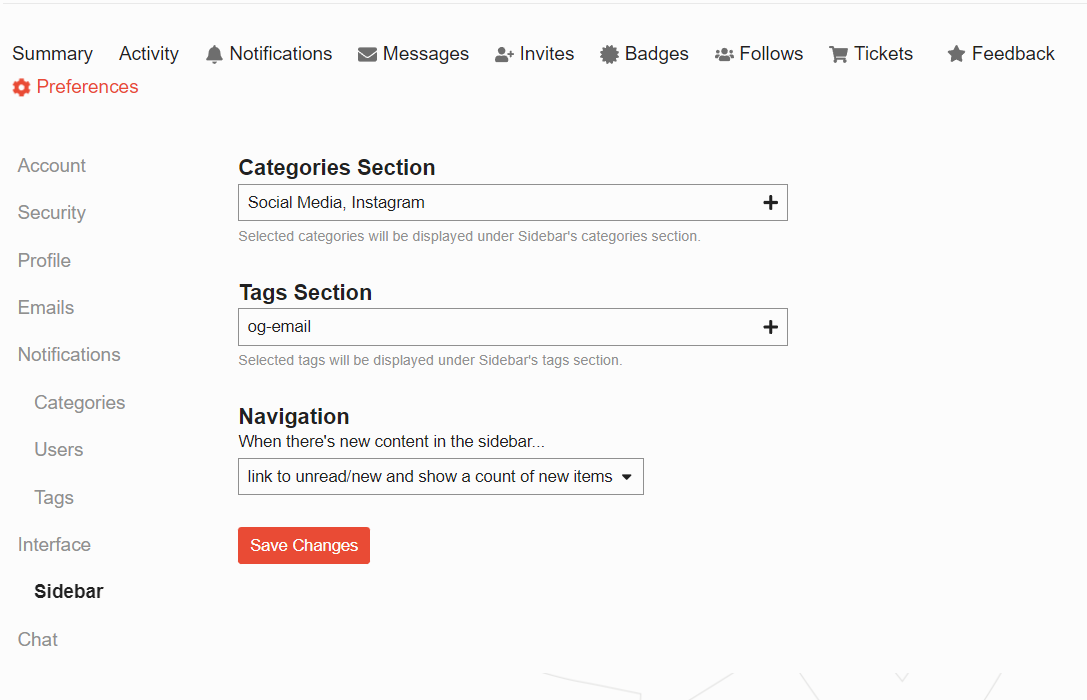
Task: Expand the Navigation new content dropdown
Action: point(441,477)
